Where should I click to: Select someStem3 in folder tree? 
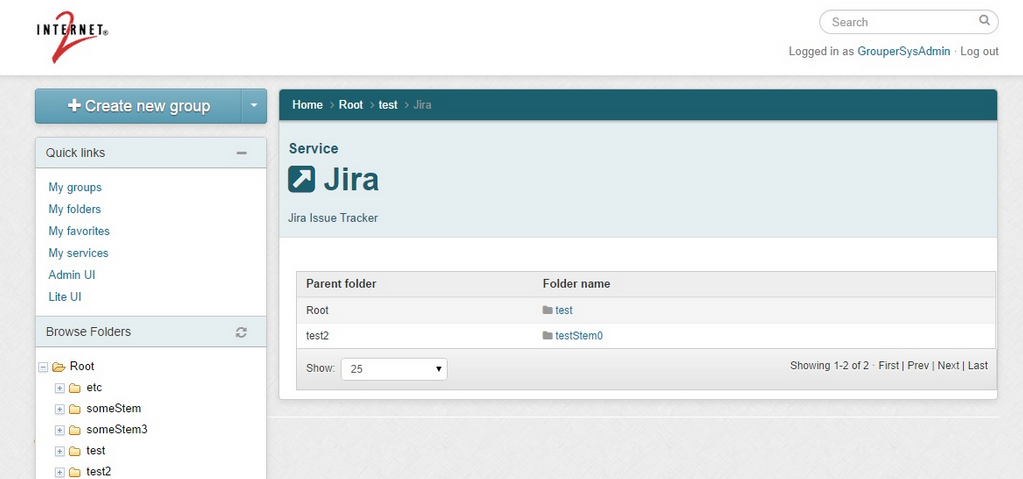[x=117, y=429]
